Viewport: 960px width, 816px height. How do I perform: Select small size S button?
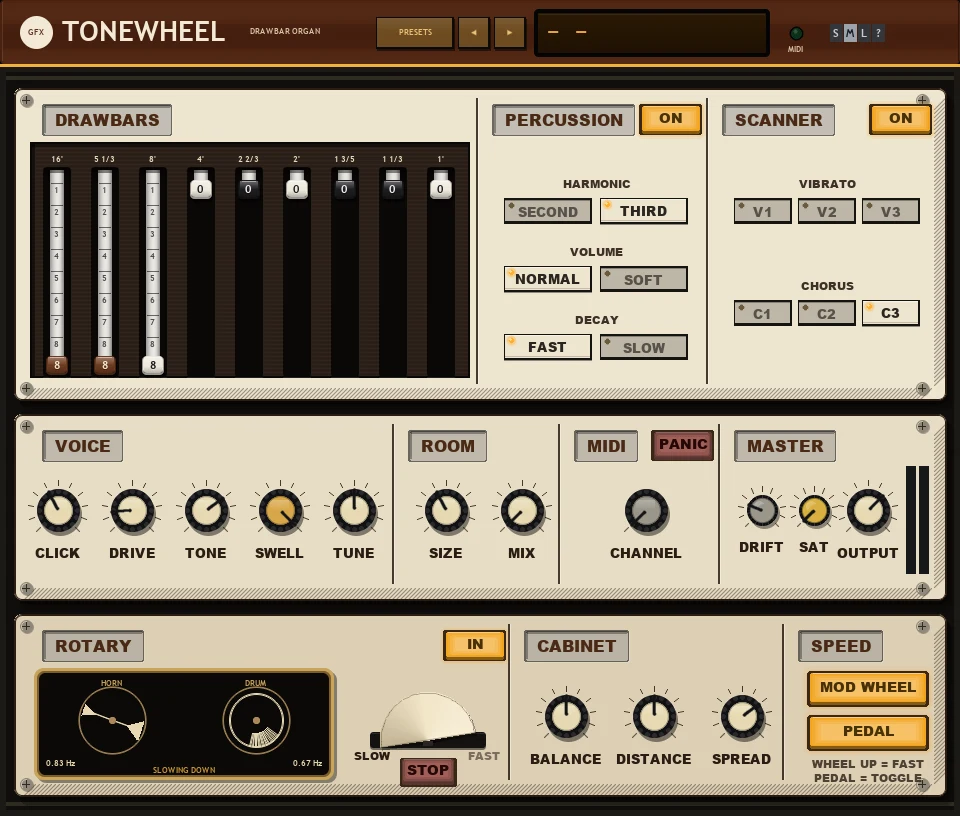(836, 33)
